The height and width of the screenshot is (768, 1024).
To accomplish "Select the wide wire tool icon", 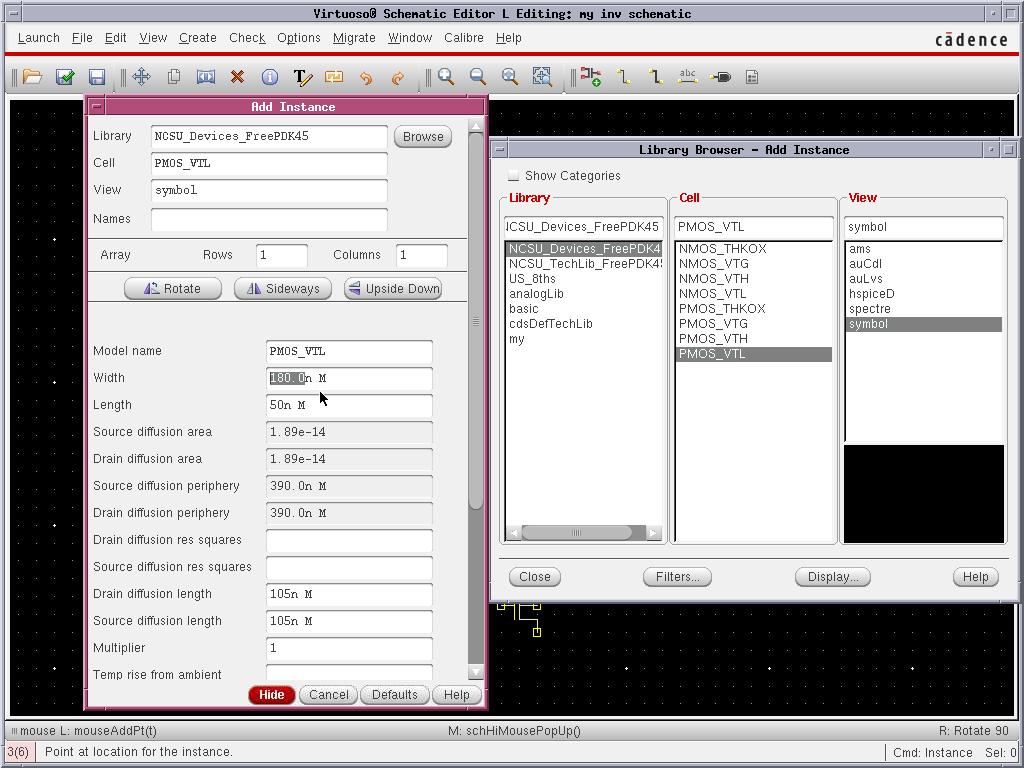I will (x=656, y=77).
